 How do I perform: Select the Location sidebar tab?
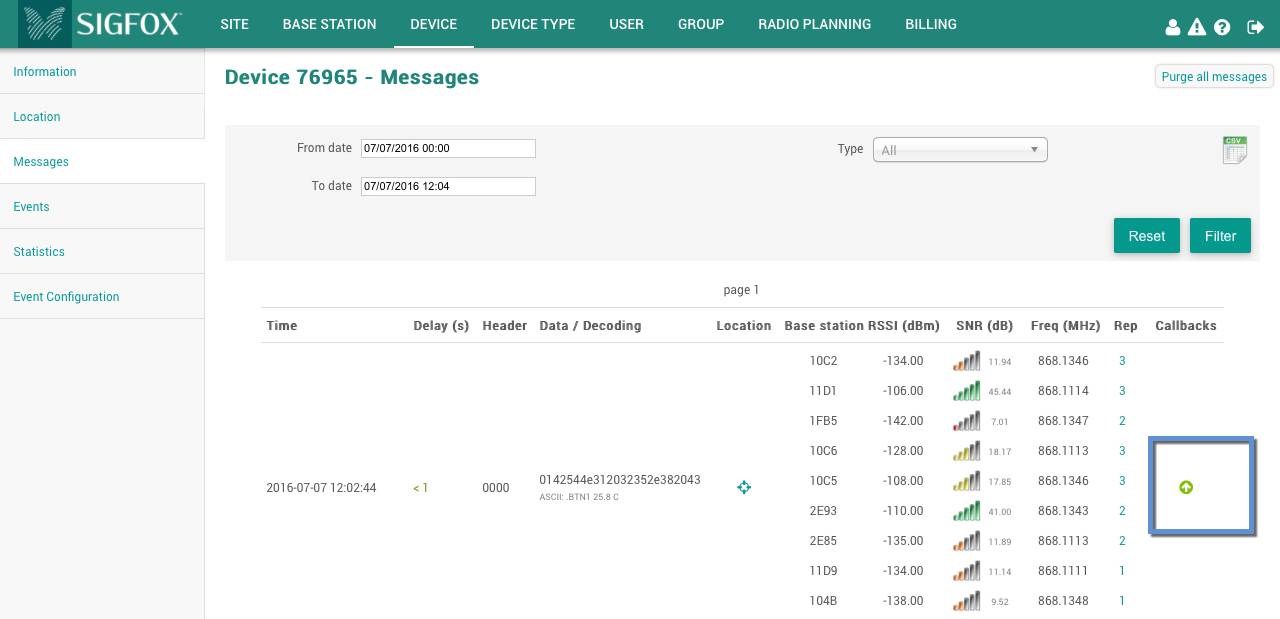click(37, 117)
